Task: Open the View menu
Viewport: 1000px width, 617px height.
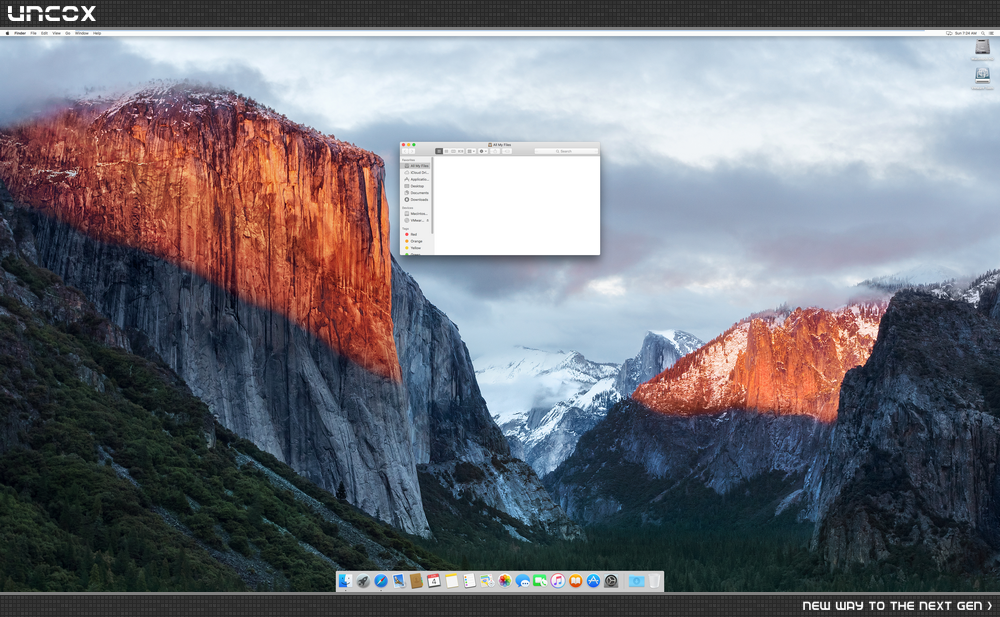Action: [56, 33]
